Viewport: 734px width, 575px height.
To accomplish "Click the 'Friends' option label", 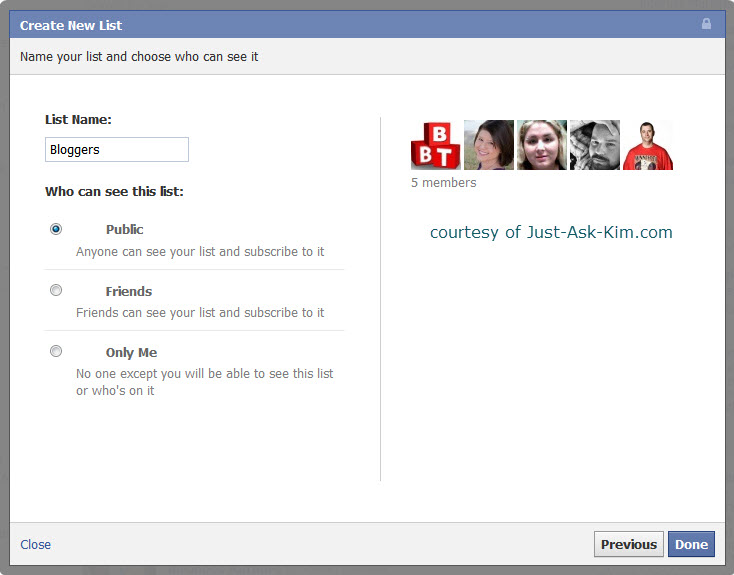I will (129, 291).
